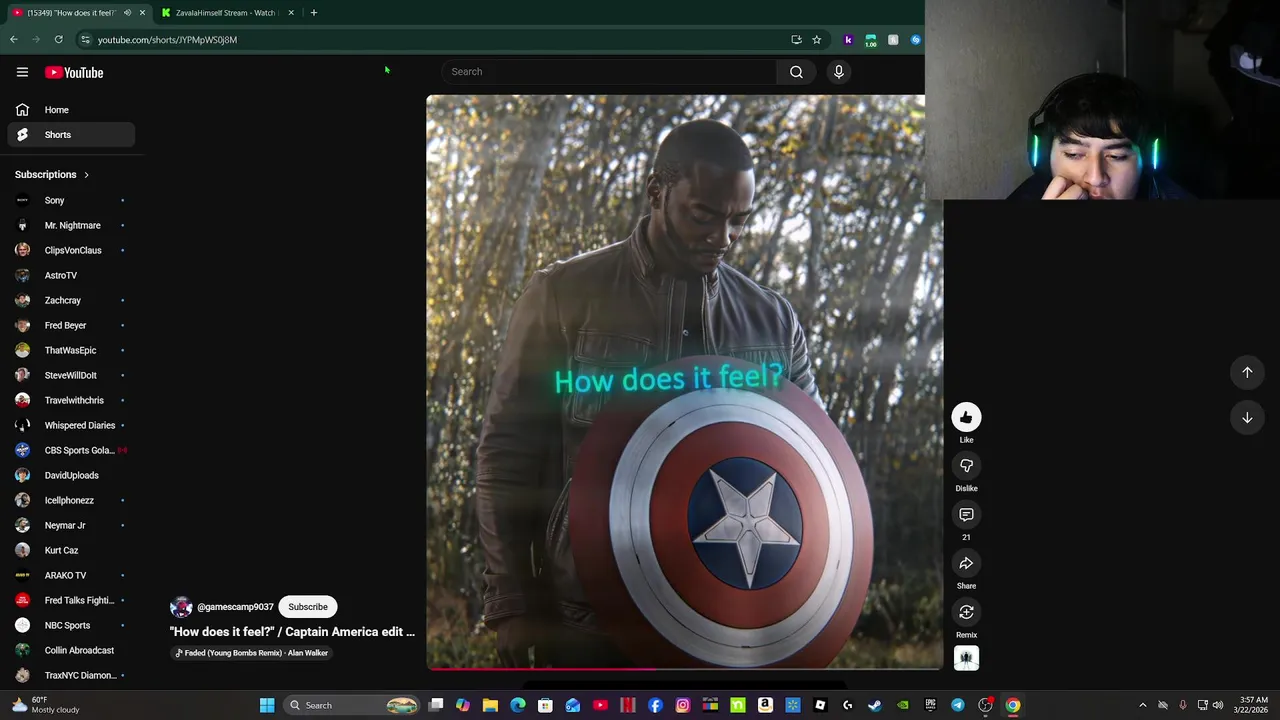Open ClipsVonClaus subscription
1280x720 pixels.
(70, 250)
